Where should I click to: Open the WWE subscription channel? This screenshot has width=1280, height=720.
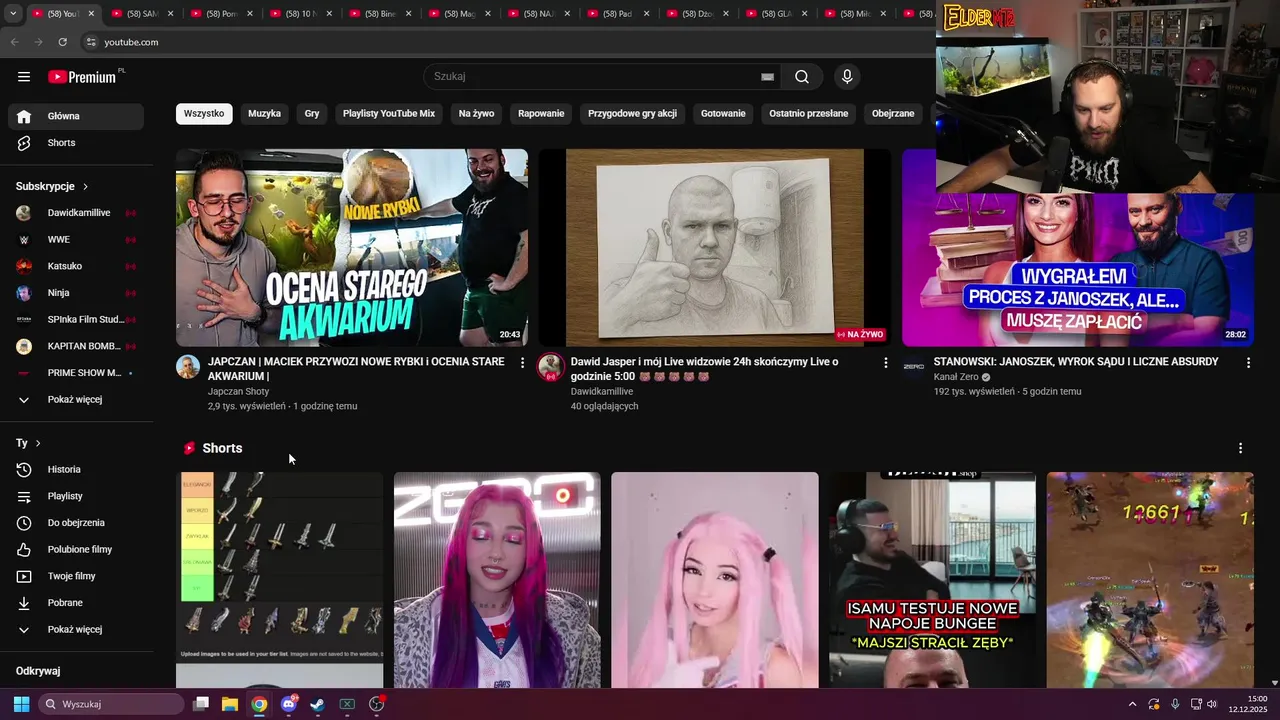tap(76, 240)
